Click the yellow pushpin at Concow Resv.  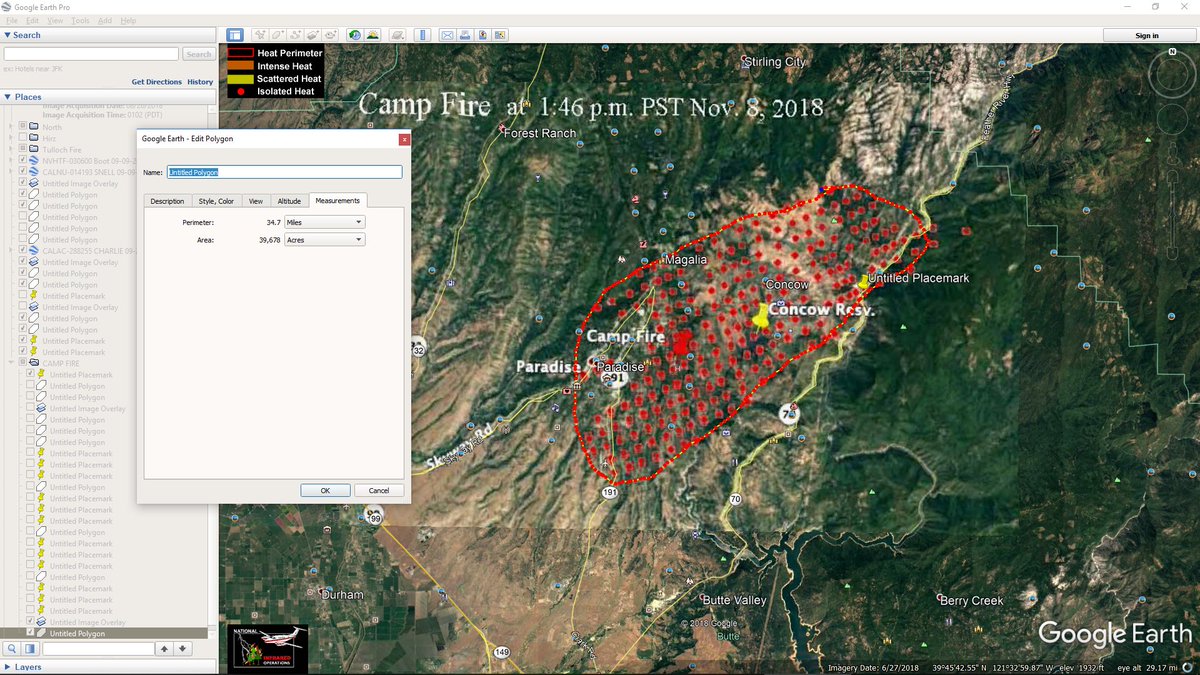(x=762, y=318)
